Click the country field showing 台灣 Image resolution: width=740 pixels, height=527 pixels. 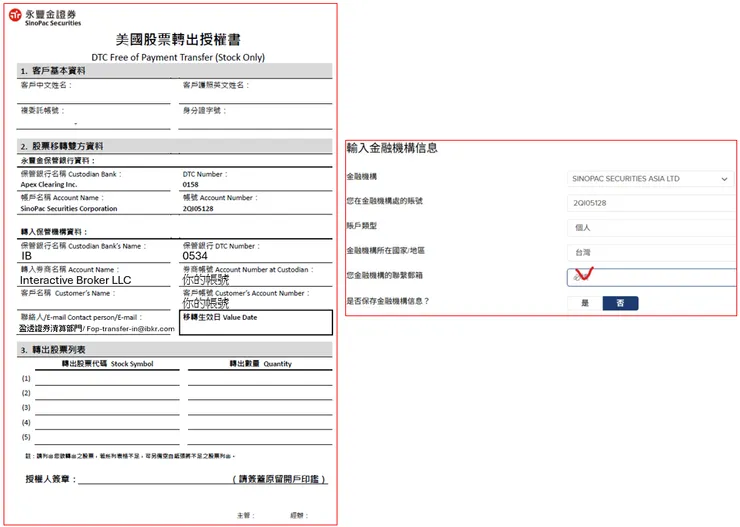tap(651, 252)
